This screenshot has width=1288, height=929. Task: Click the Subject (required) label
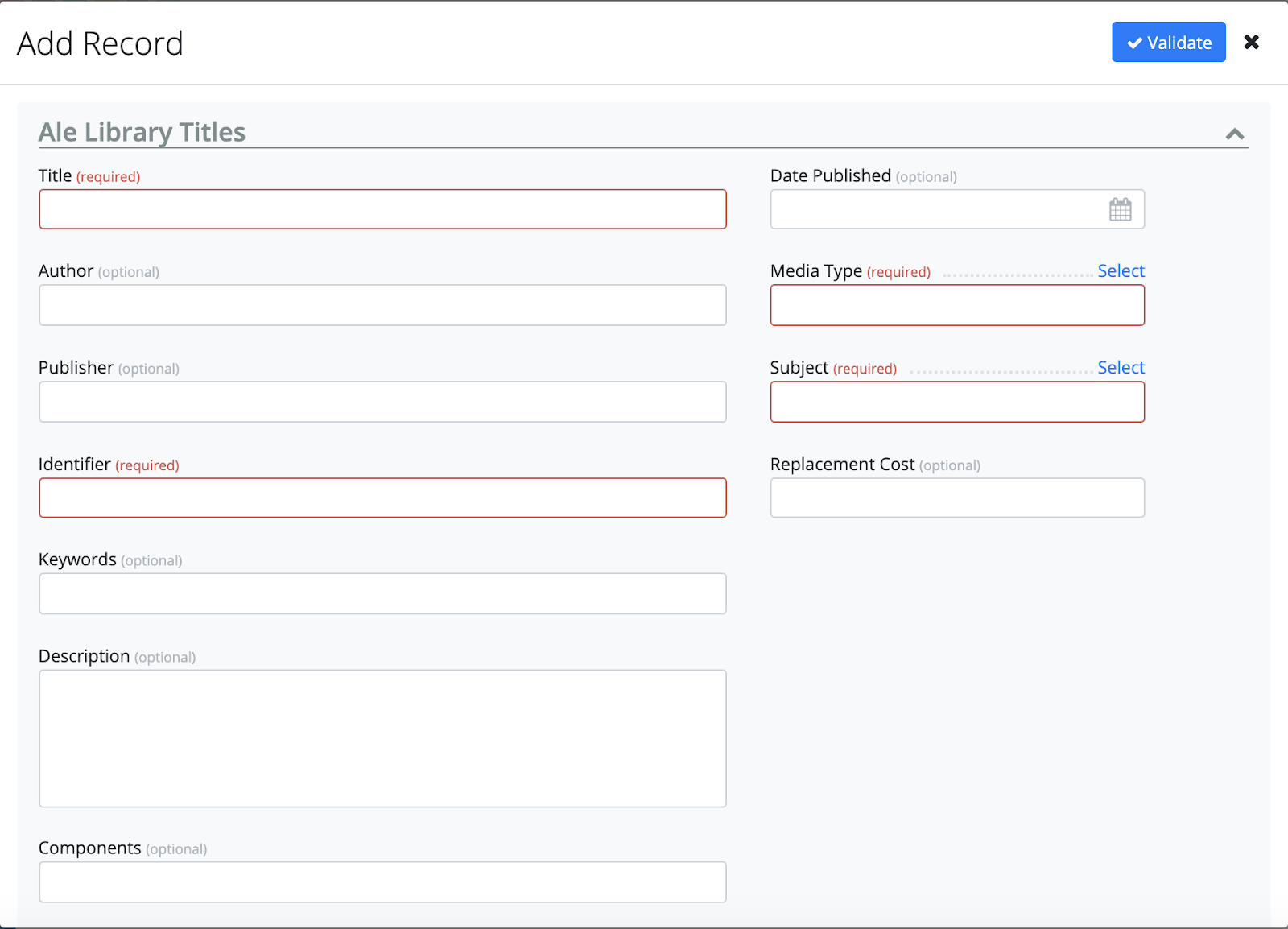[x=833, y=368]
